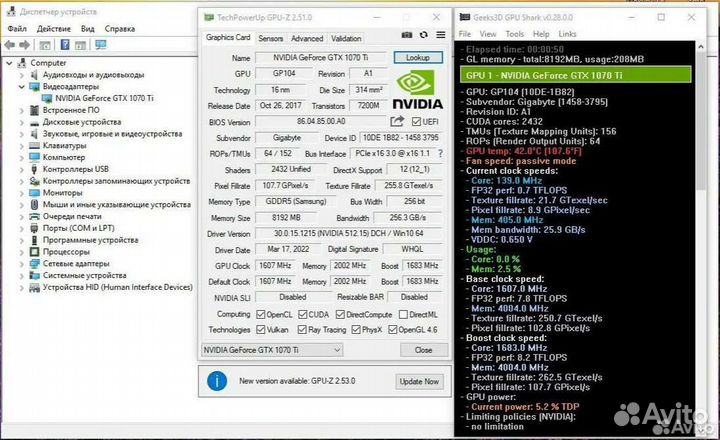720x440 pixels.
Task: Toggle the OpenGL 4.6 checkbox
Action: pos(393,330)
